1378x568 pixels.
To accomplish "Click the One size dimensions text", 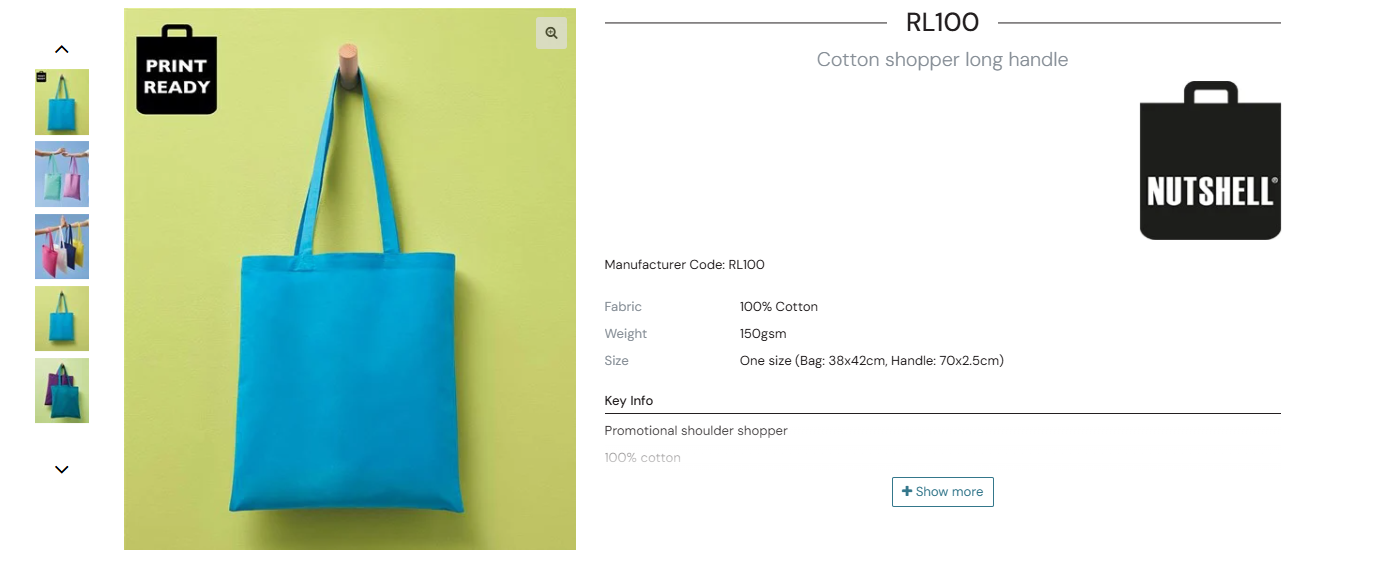I will [x=871, y=361].
